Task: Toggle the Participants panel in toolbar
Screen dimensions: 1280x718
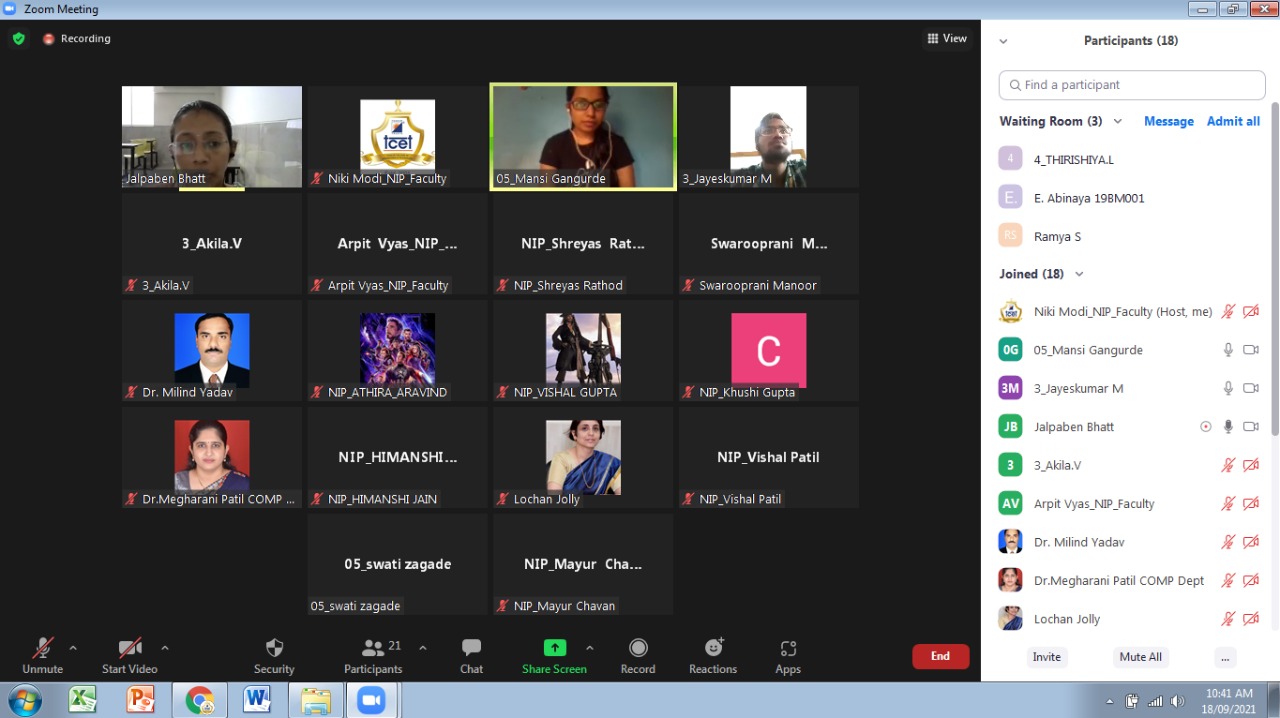Action: (373, 656)
